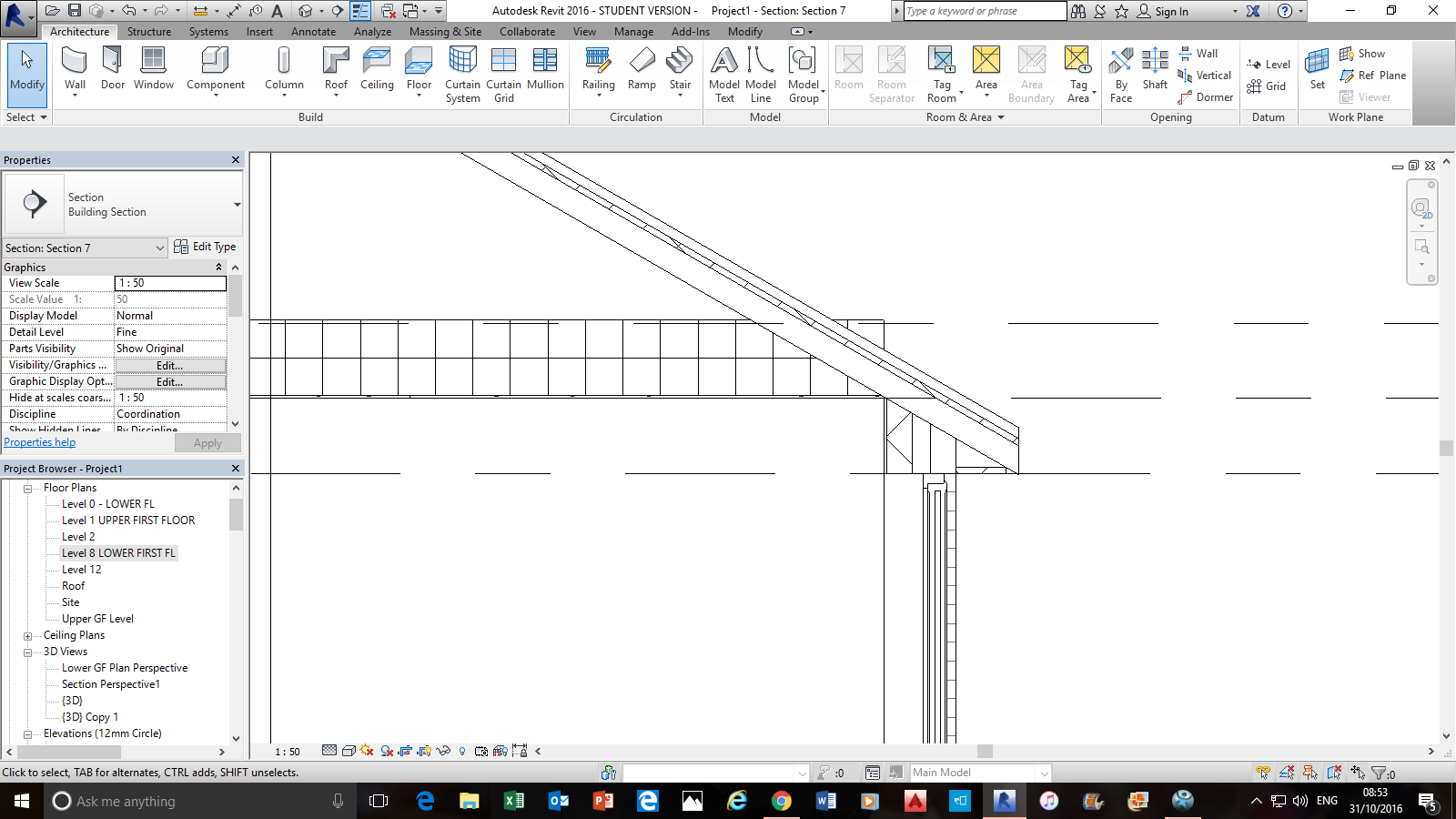Toggle Show work plane
Viewport: 1456px width, 819px height.
(1362, 54)
